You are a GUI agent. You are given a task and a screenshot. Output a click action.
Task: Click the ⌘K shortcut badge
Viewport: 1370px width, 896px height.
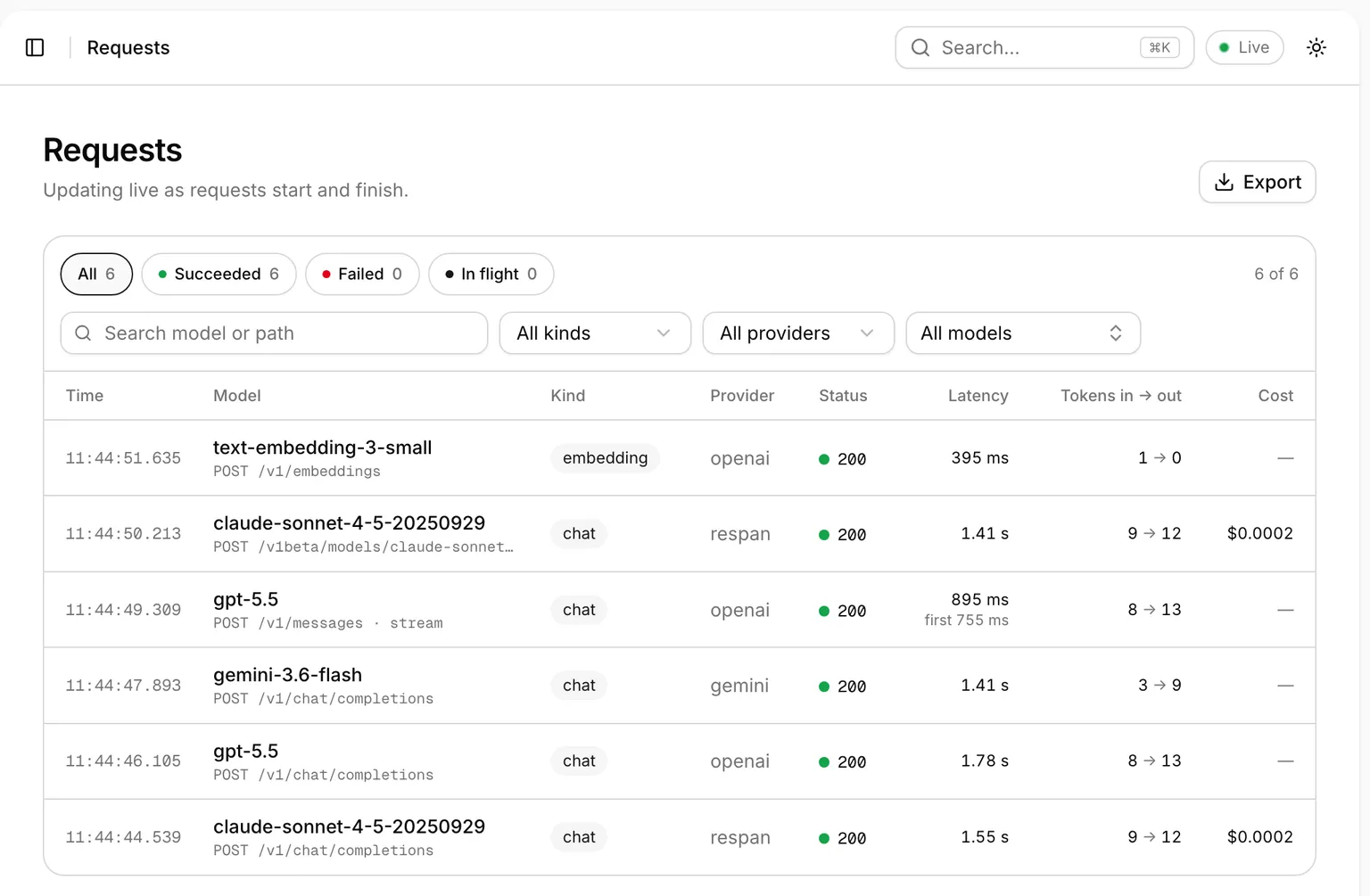(1160, 47)
